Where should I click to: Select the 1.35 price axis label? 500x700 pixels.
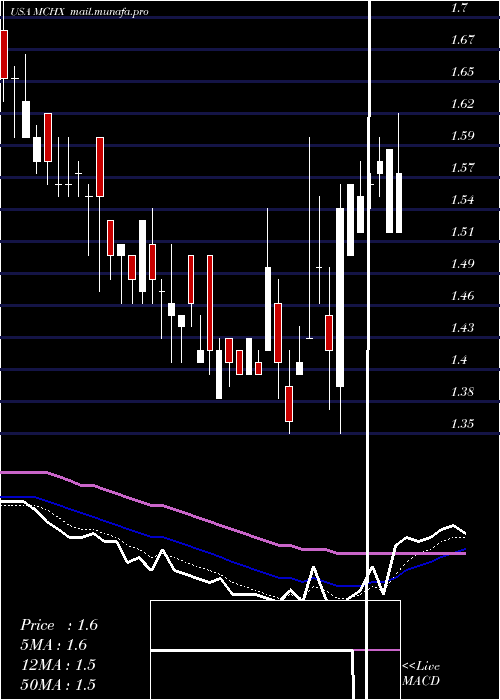point(462,423)
